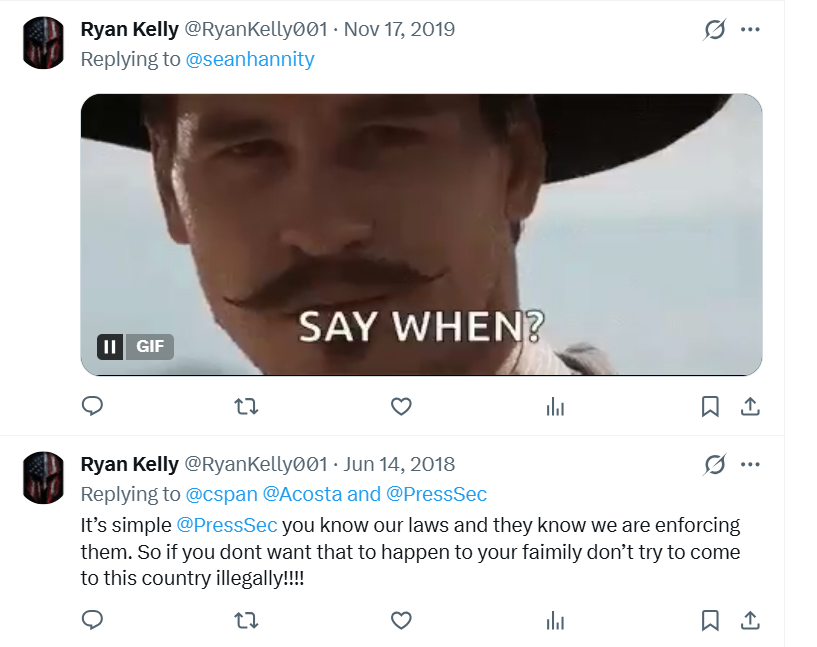Open the @PressSec mention in tweet text
817x647 pixels.
tap(227, 525)
